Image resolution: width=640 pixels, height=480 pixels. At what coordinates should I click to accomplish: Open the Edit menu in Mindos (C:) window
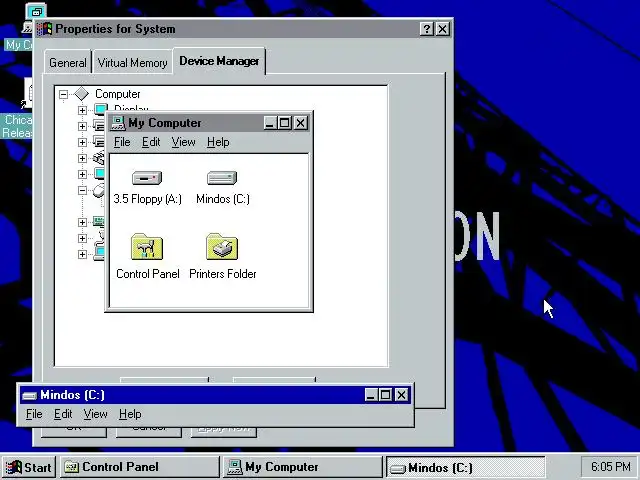click(x=63, y=414)
